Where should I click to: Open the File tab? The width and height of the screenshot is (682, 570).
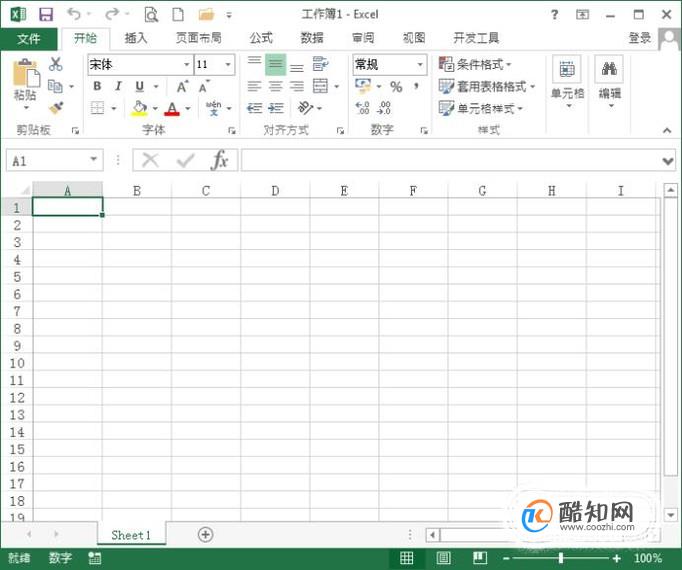click(29, 39)
